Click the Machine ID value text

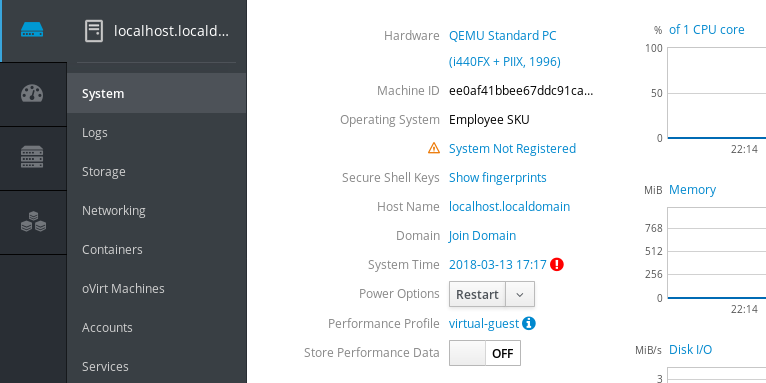point(521,91)
